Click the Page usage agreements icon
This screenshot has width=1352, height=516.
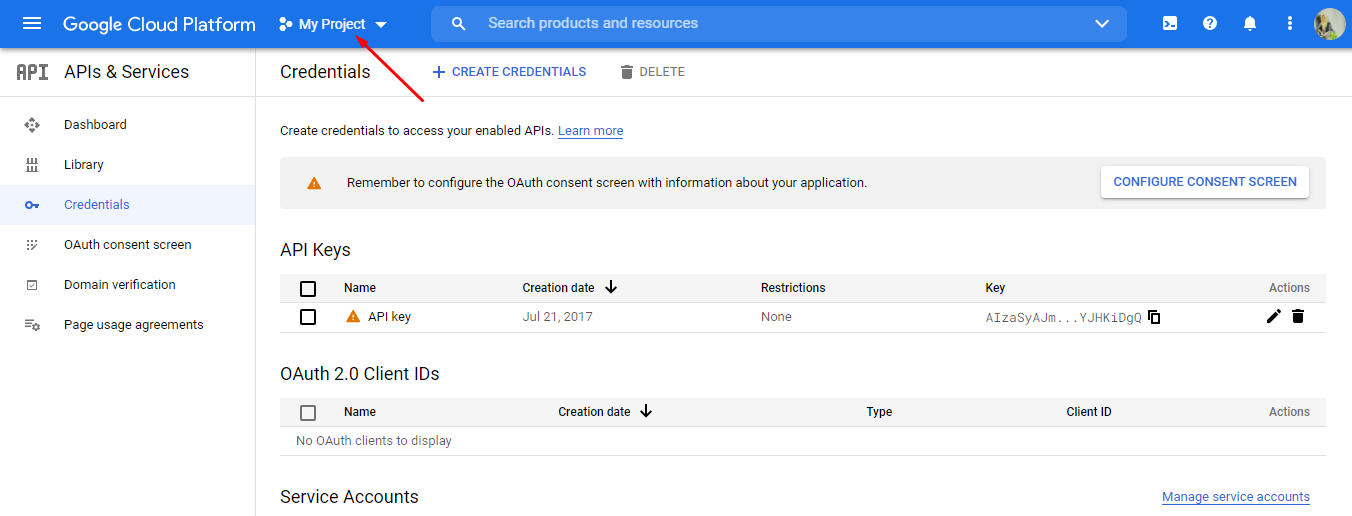(32, 325)
